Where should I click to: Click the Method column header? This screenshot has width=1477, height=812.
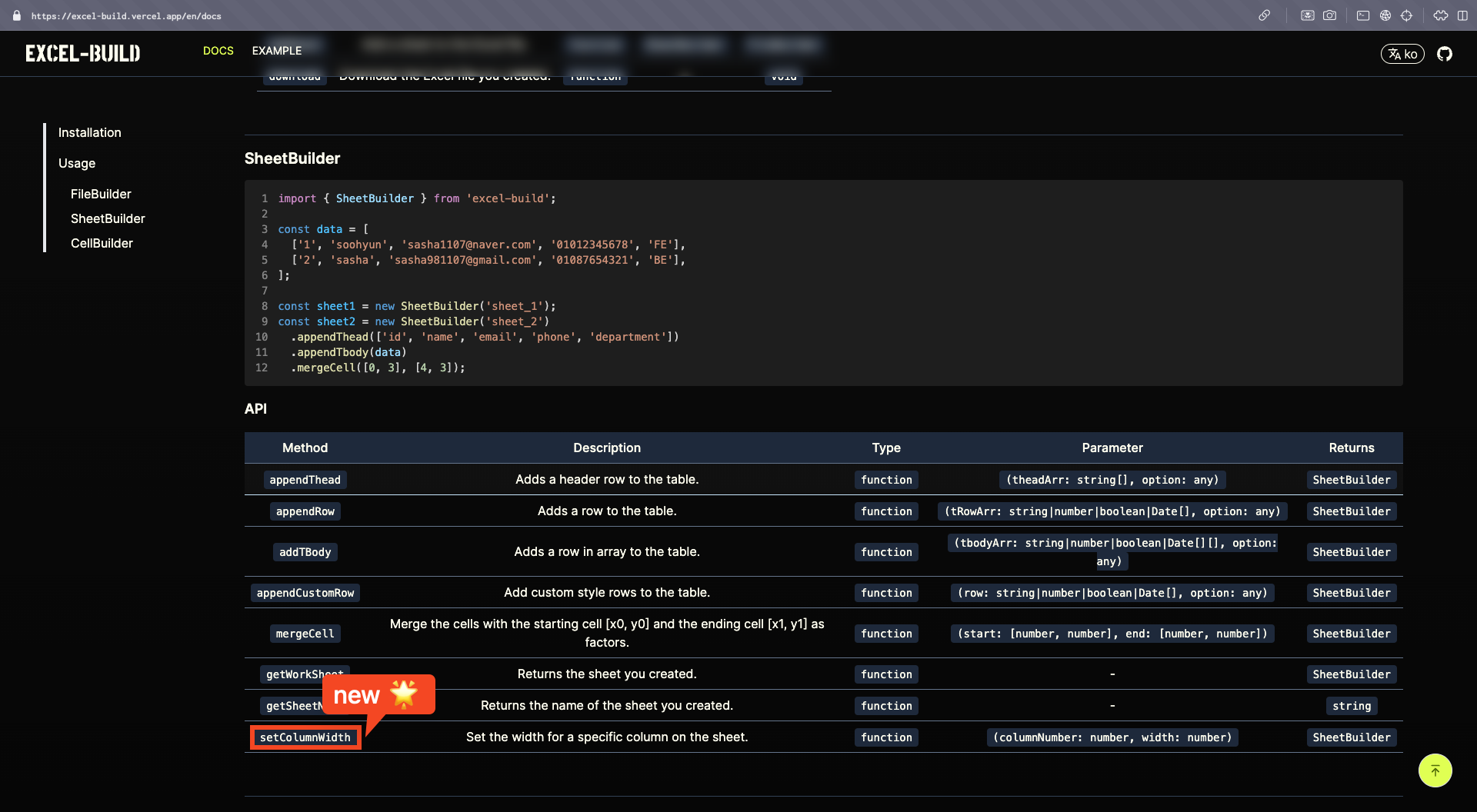click(305, 448)
